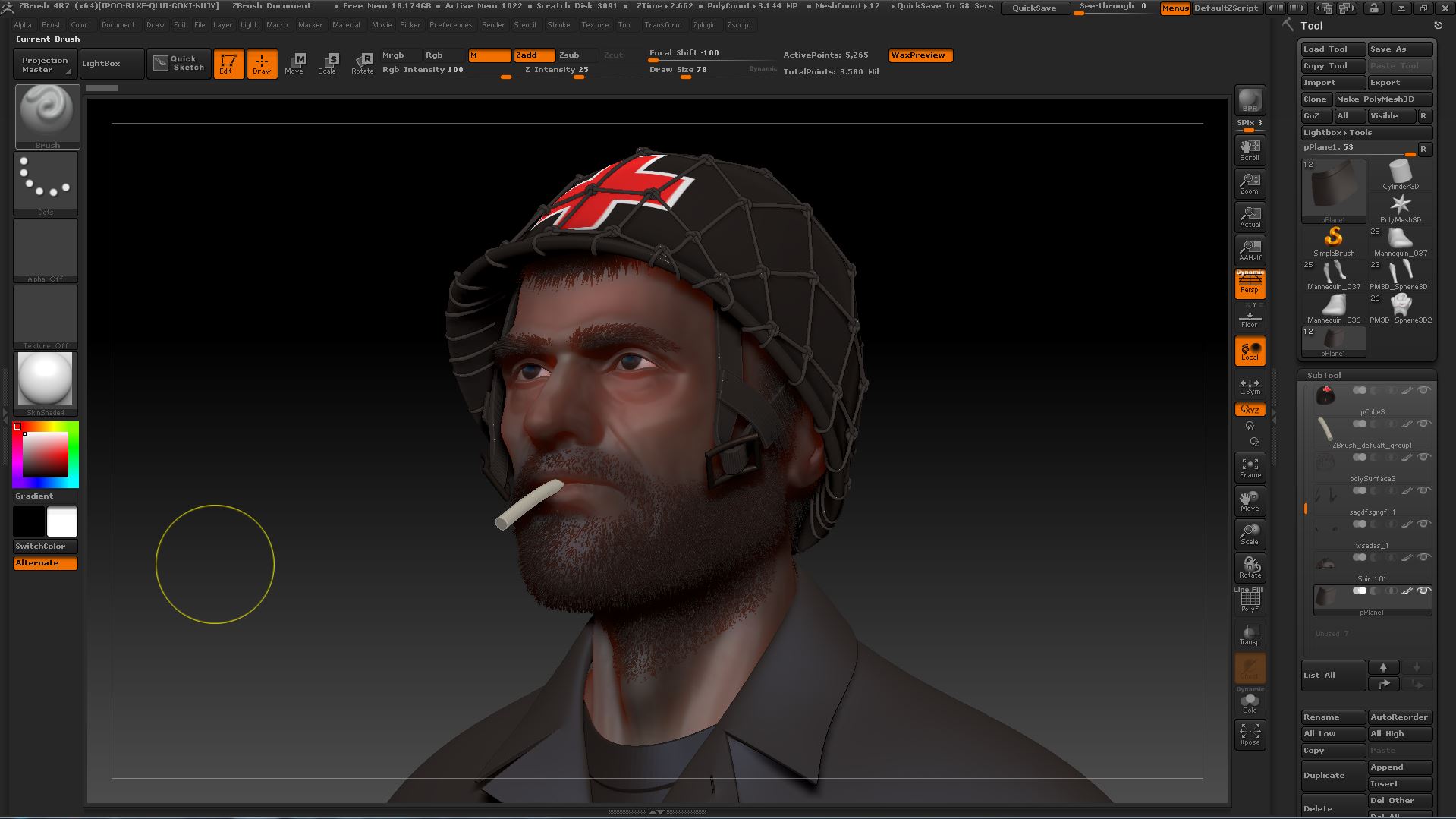Toggle the Persp perspective icon
This screenshot has width=1456, height=819.
(x=1250, y=283)
